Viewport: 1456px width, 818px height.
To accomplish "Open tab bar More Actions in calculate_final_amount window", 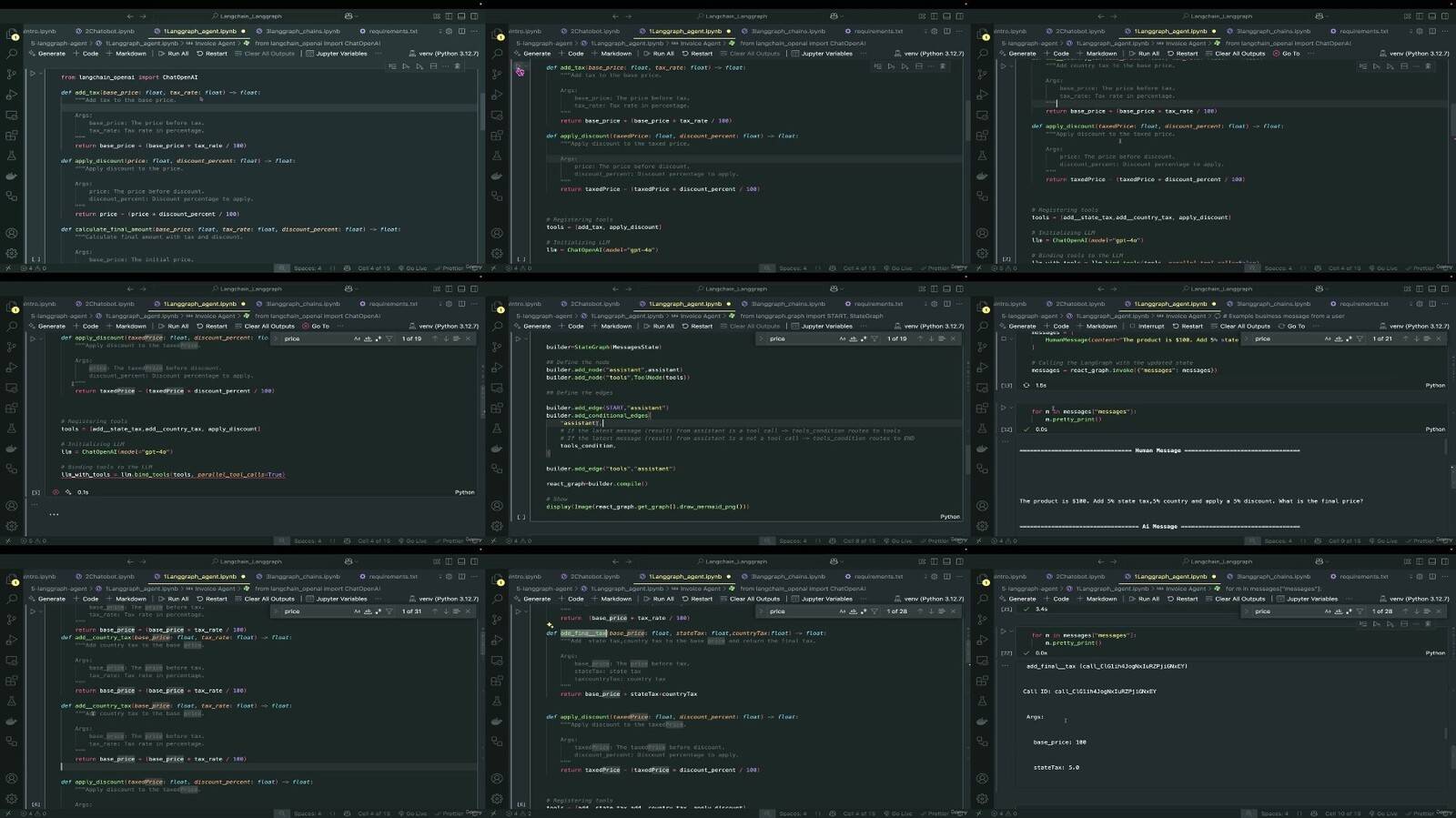I will [x=473, y=31].
